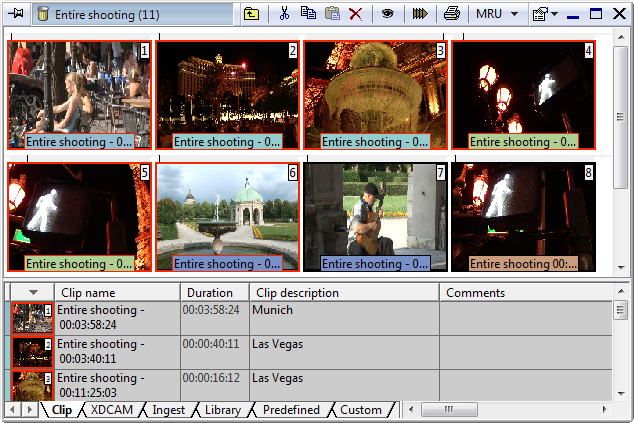Click Las Vegas description of clip 3
The image size is (634, 423).
tap(344, 385)
